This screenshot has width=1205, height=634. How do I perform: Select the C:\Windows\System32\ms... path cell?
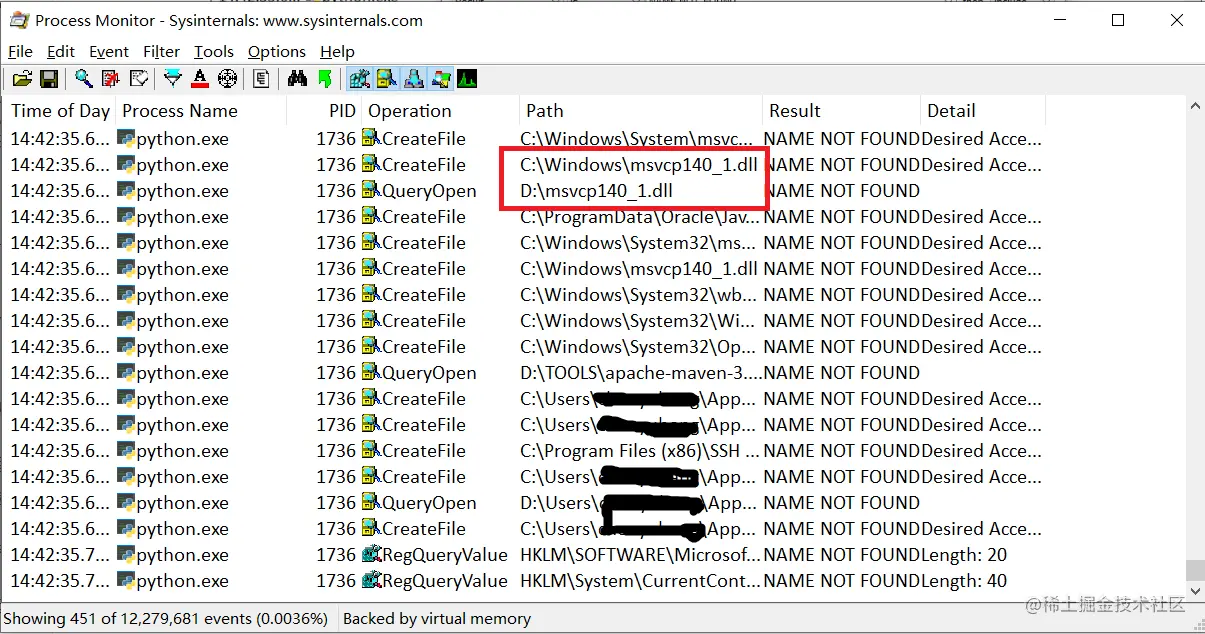[x=640, y=243]
